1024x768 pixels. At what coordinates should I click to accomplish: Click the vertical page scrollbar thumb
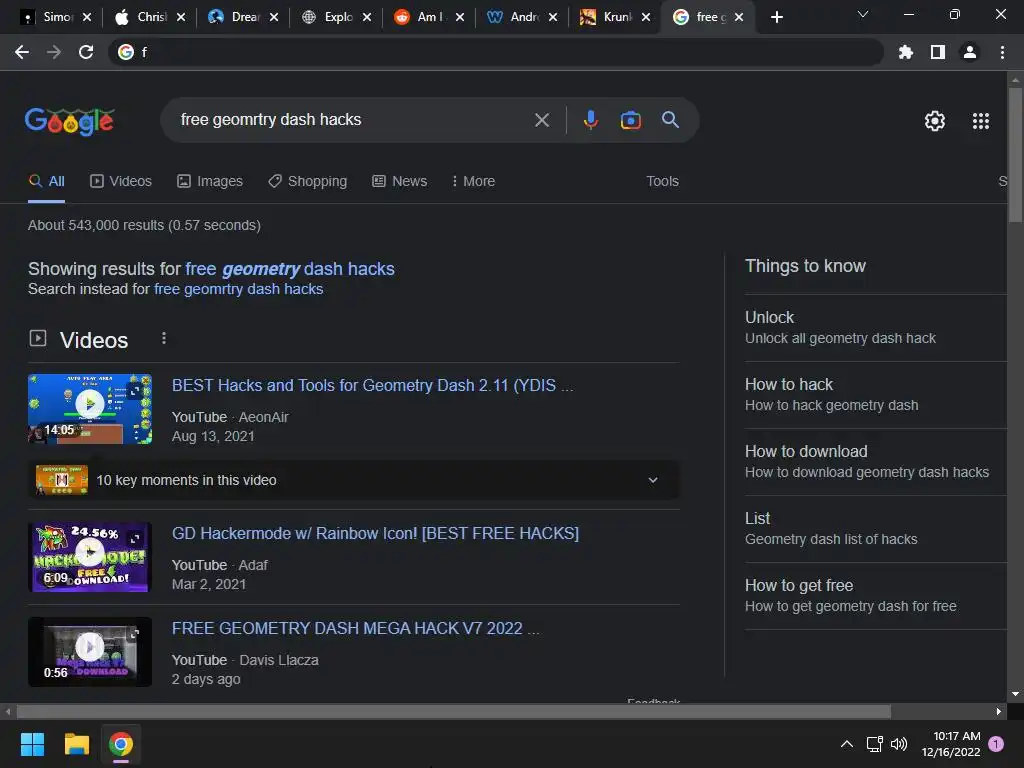click(x=1015, y=155)
